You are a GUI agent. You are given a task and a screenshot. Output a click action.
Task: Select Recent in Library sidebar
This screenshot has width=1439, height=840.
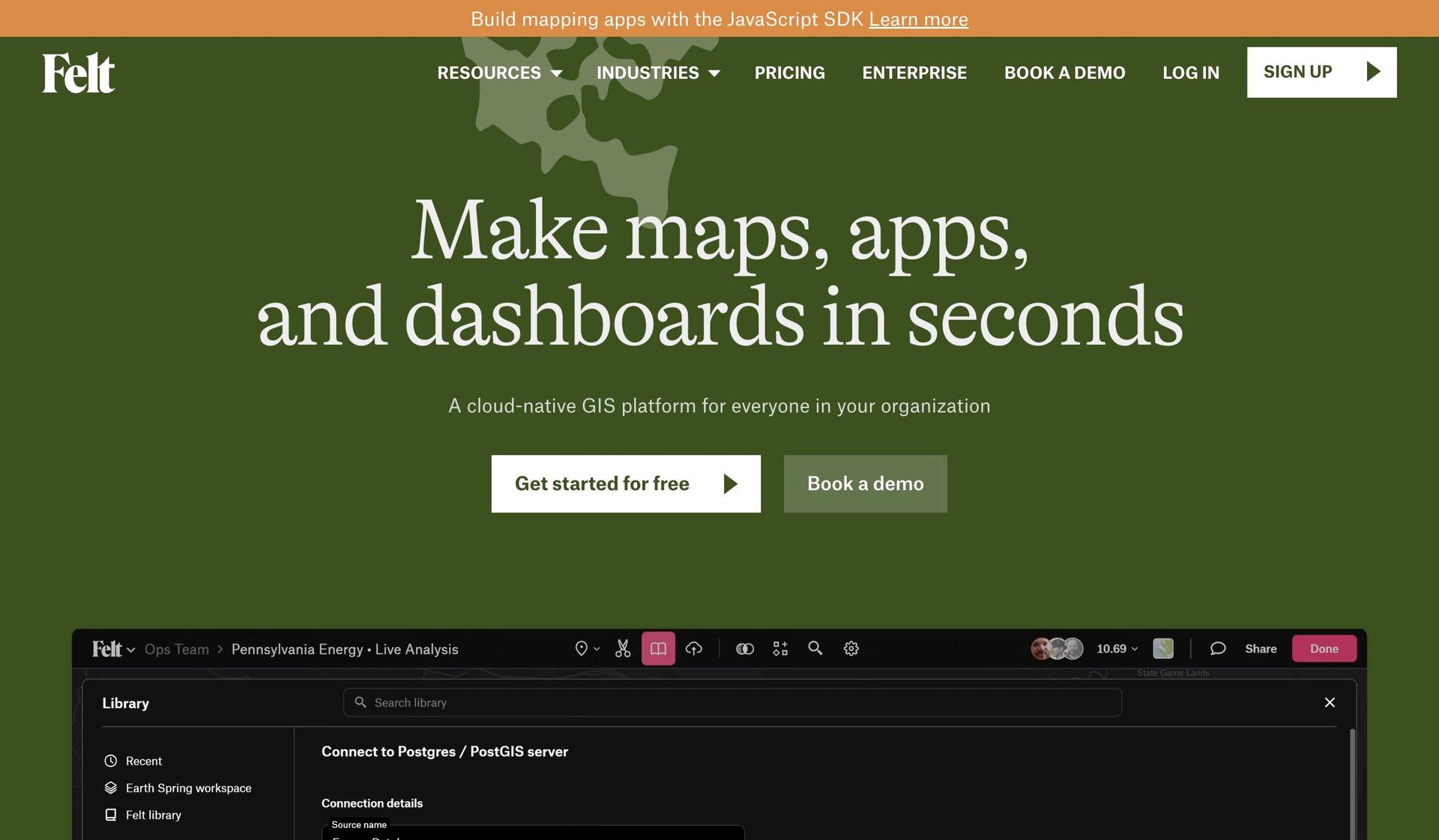[133, 761]
